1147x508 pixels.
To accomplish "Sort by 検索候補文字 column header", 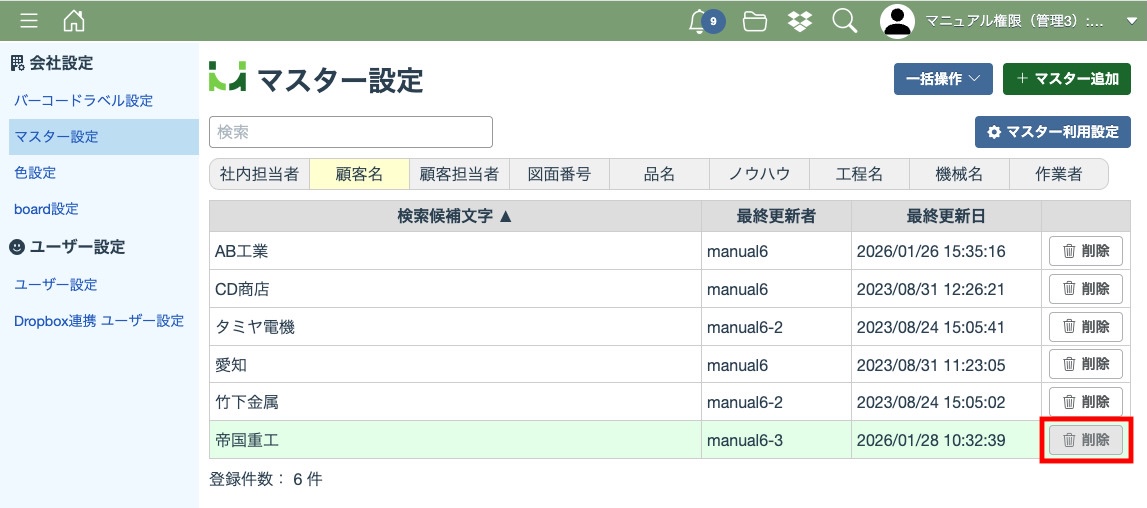I will [x=455, y=216].
